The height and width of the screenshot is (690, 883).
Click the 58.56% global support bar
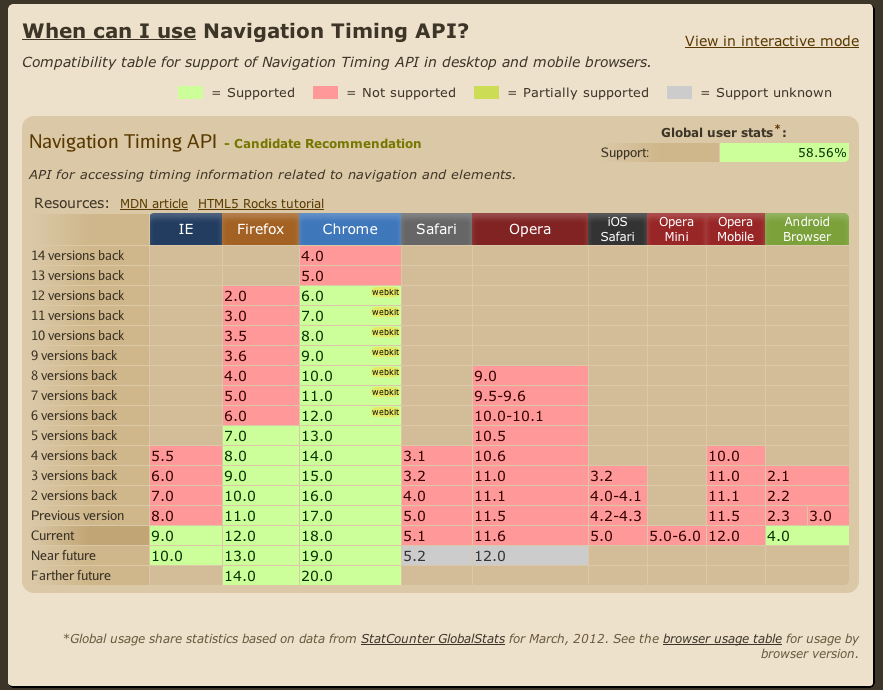(x=784, y=153)
